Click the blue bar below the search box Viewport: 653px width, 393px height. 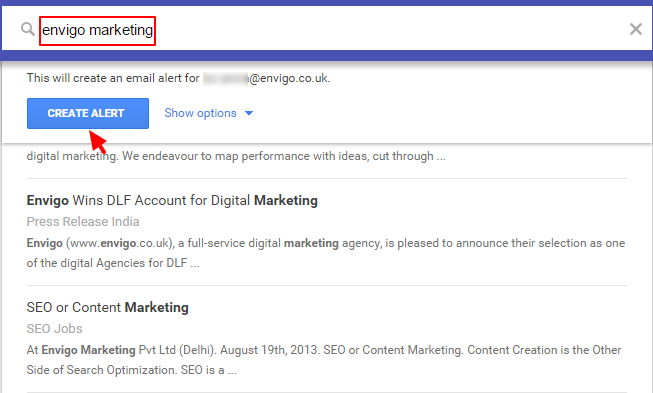pos(326,56)
